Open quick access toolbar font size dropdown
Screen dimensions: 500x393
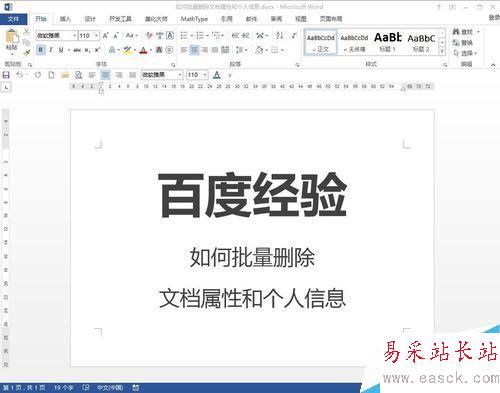click(x=205, y=75)
